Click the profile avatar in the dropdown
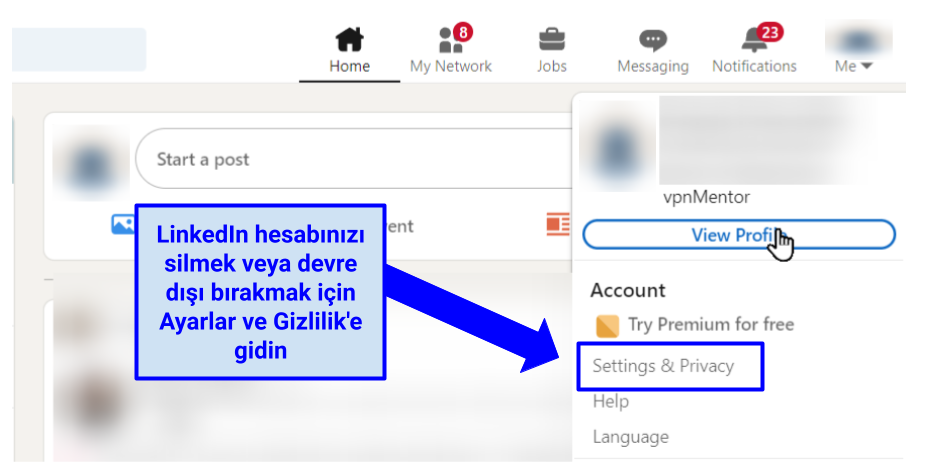 pyautogui.click(x=618, y=145)
